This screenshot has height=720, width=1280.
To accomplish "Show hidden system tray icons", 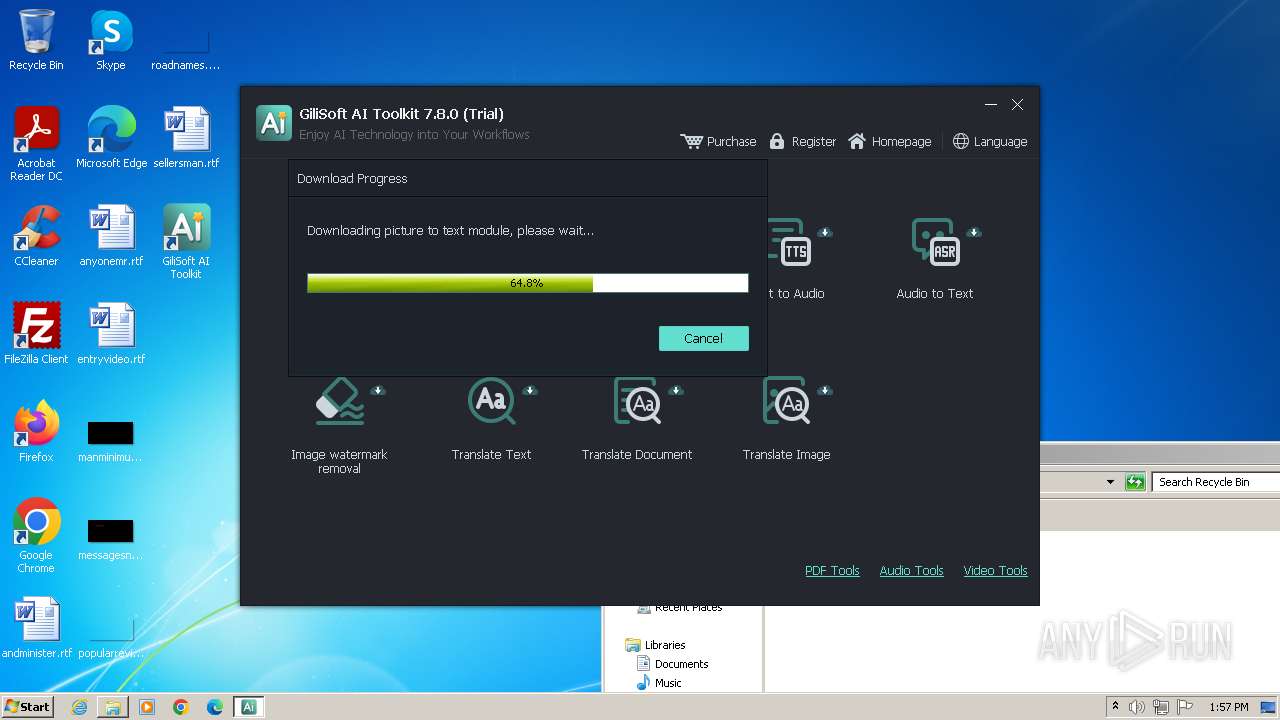I will click(x=1115, y=707).
